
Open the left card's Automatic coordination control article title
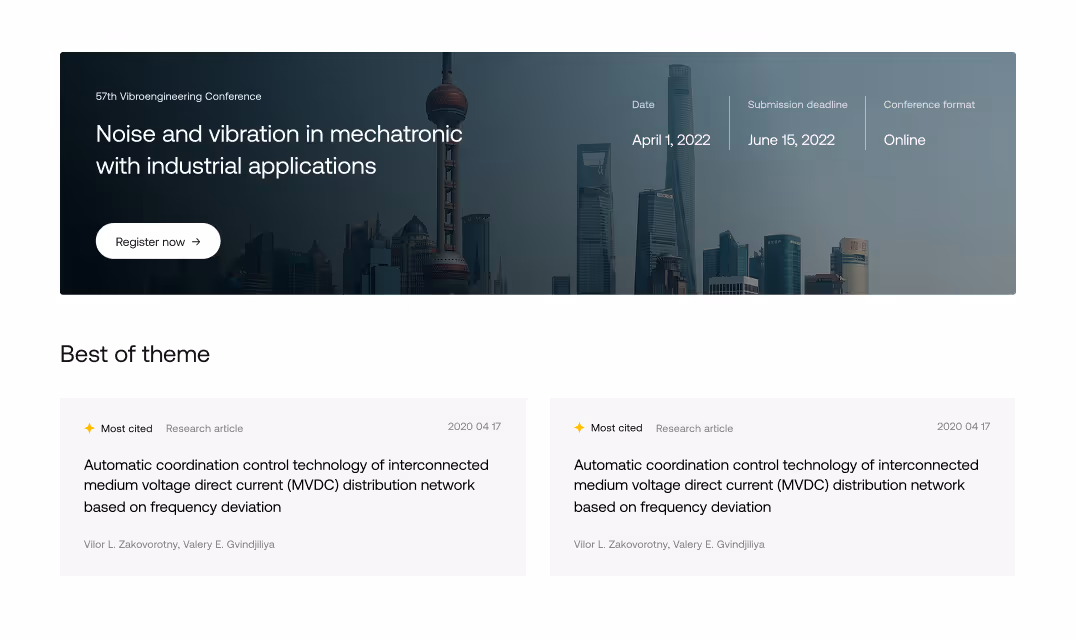point(286,486)
